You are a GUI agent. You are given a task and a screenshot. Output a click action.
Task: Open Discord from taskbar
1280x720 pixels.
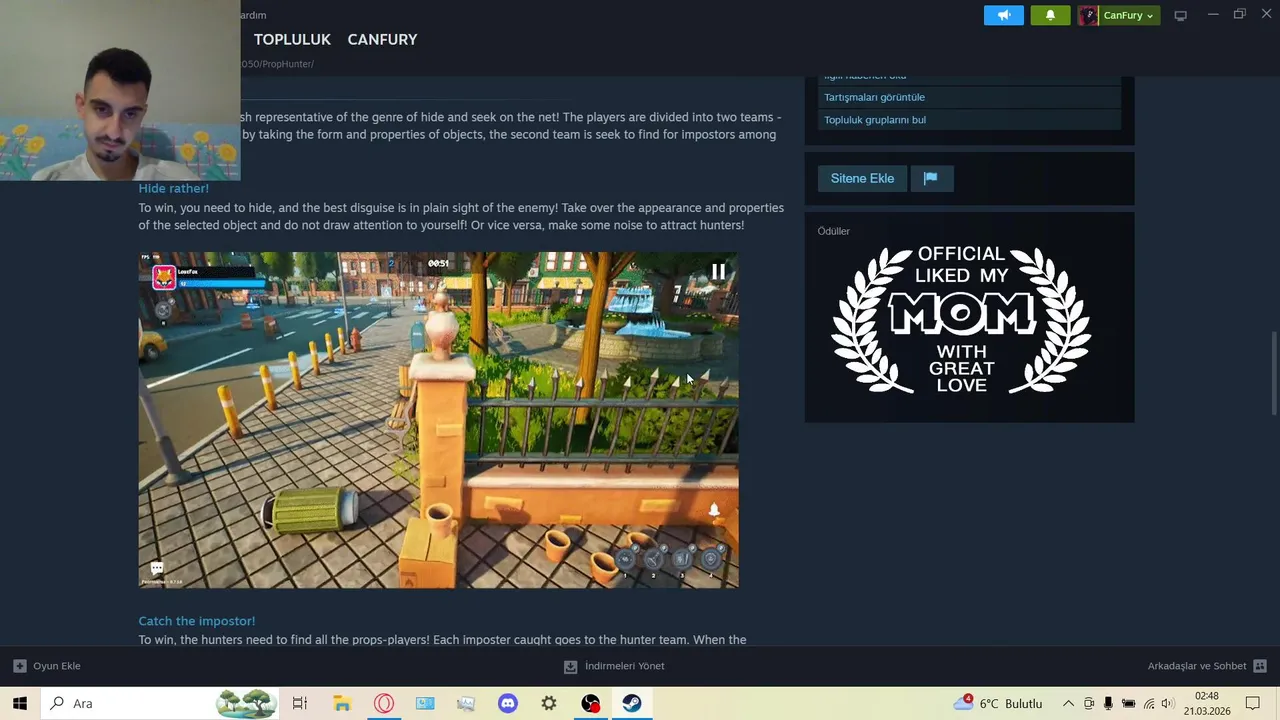coord(508,703)
